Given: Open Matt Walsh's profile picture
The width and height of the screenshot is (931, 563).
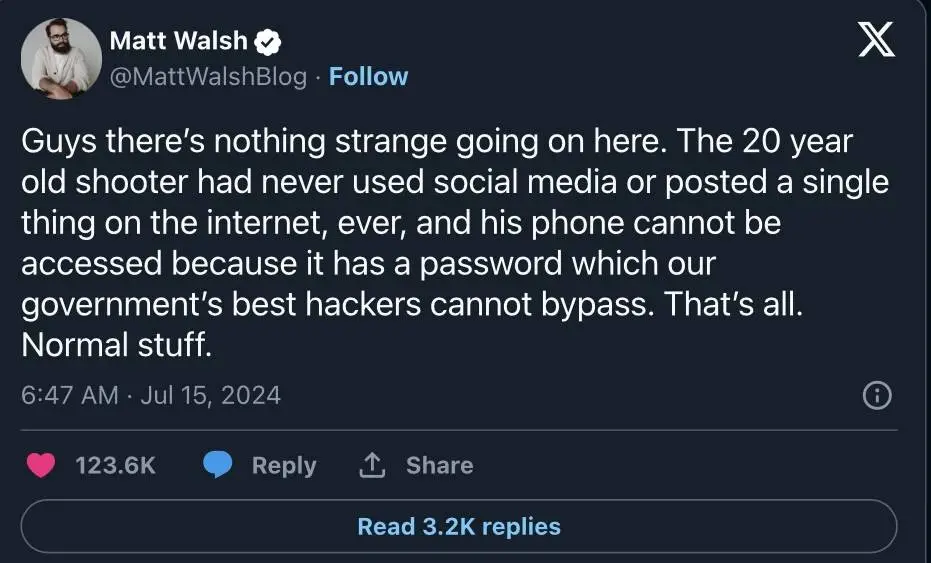Looking at the screenshot, I should pyautogui.click(x=61, y=59).
